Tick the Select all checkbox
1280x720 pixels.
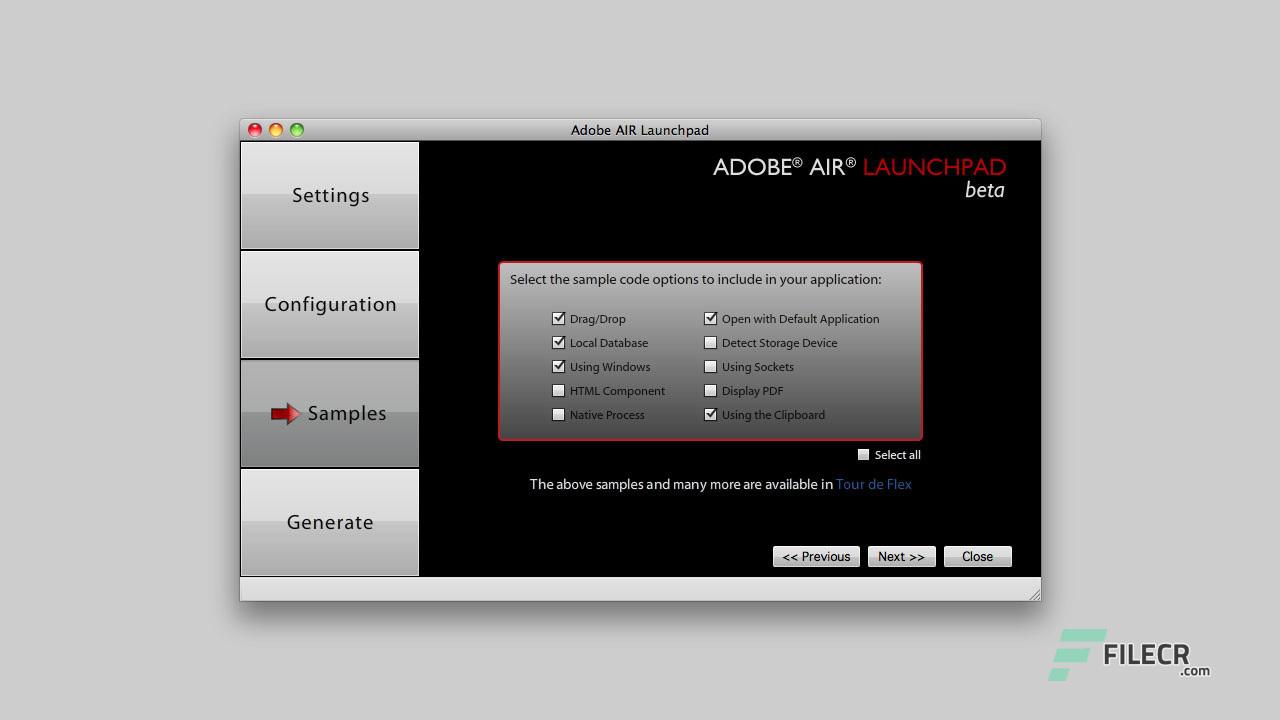864,455
